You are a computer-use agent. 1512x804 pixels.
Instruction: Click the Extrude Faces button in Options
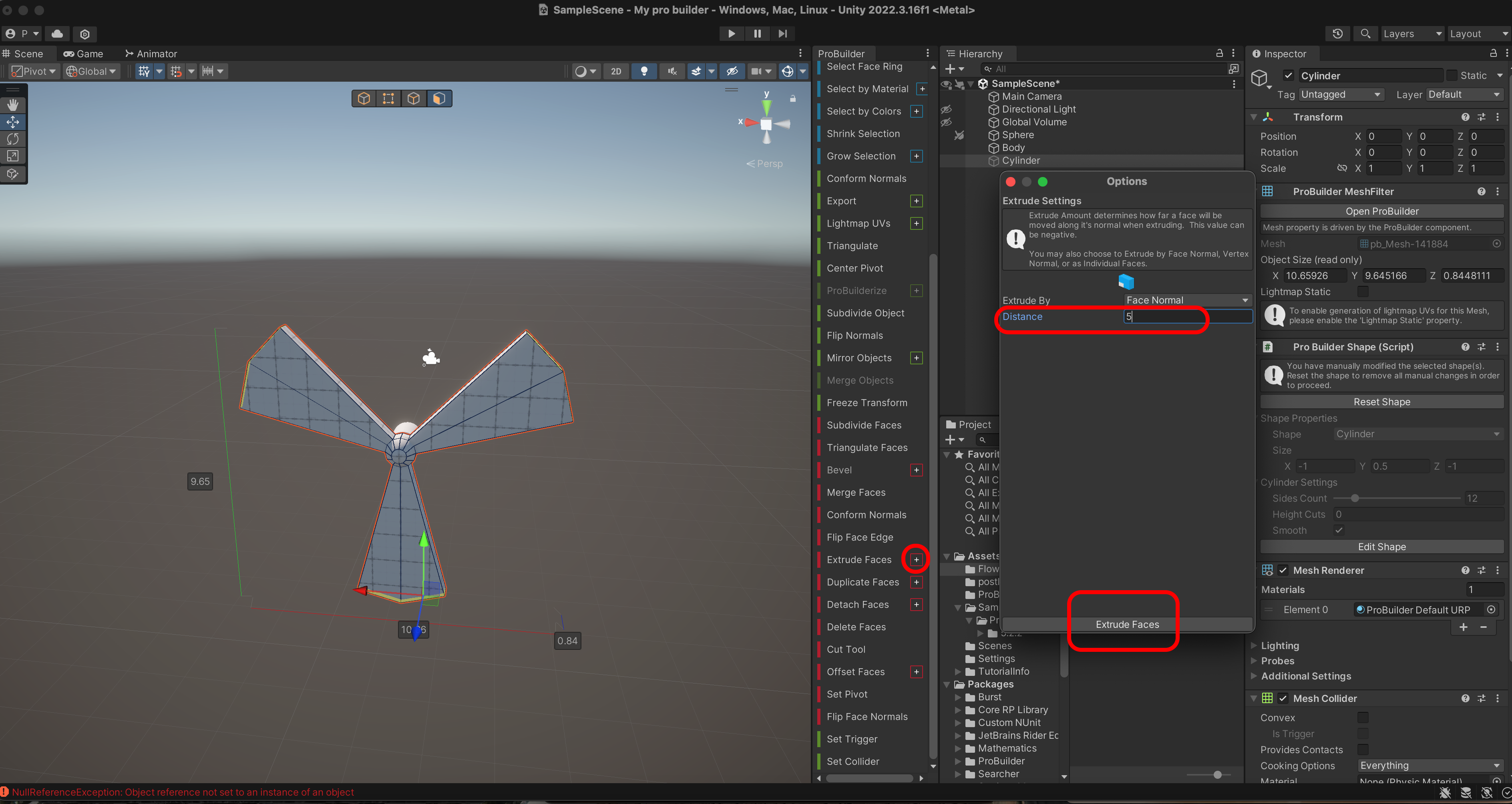[x=1126, y=624]
